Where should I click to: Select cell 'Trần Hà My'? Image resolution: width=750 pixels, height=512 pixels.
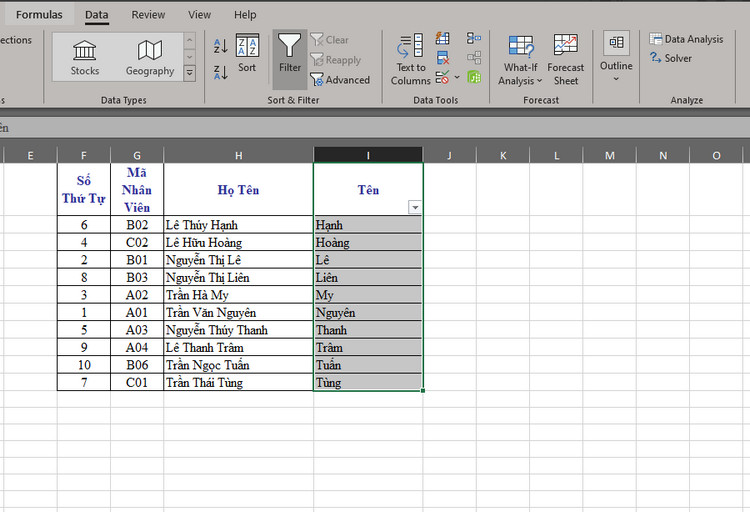(x=238, y=295)
